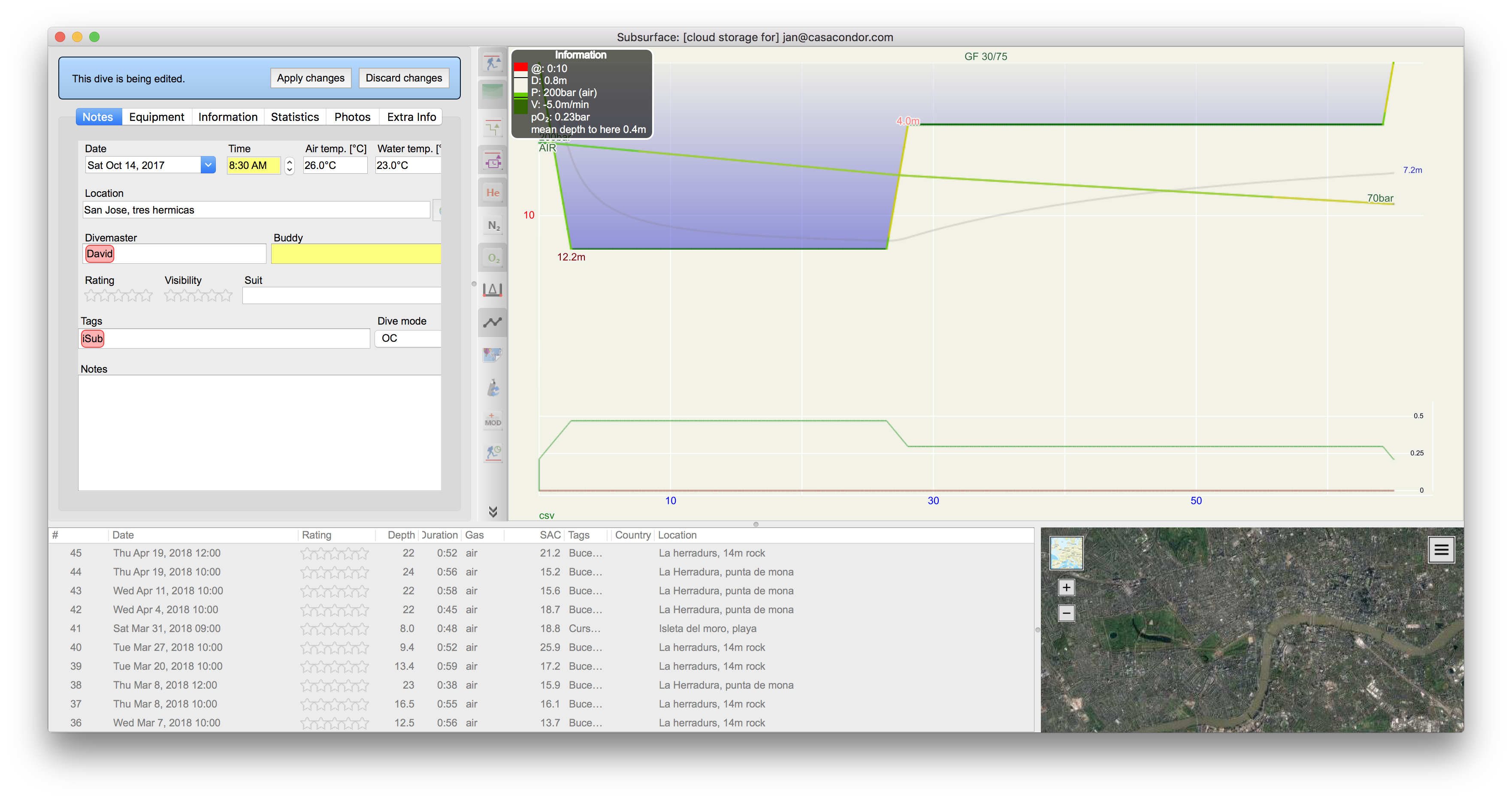Toggle photos display on the dive profile
Image resolution: width=1512 pixels, height=801 pixels.
[493, 355]
